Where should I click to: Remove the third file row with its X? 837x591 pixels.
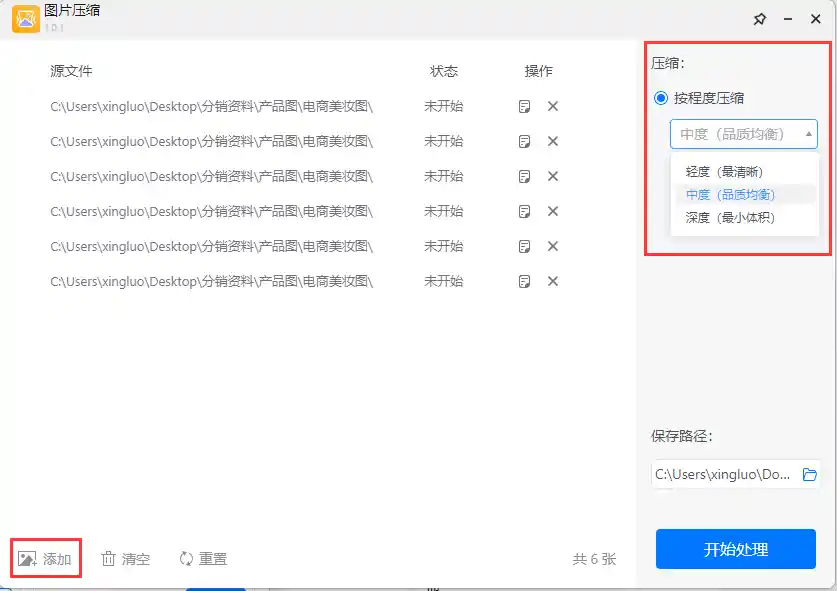tap(552, 176)
